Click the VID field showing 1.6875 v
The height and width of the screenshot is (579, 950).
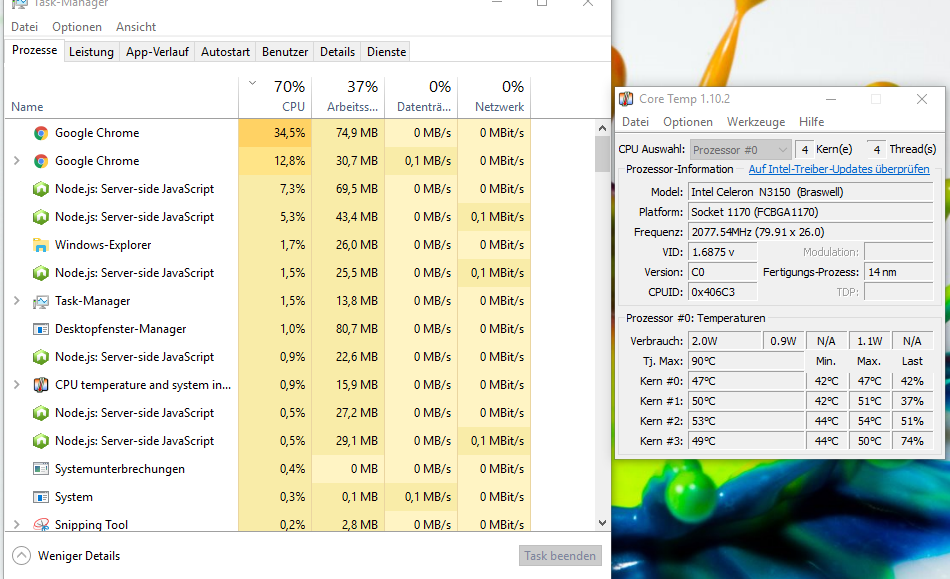[x=723, y=252]
